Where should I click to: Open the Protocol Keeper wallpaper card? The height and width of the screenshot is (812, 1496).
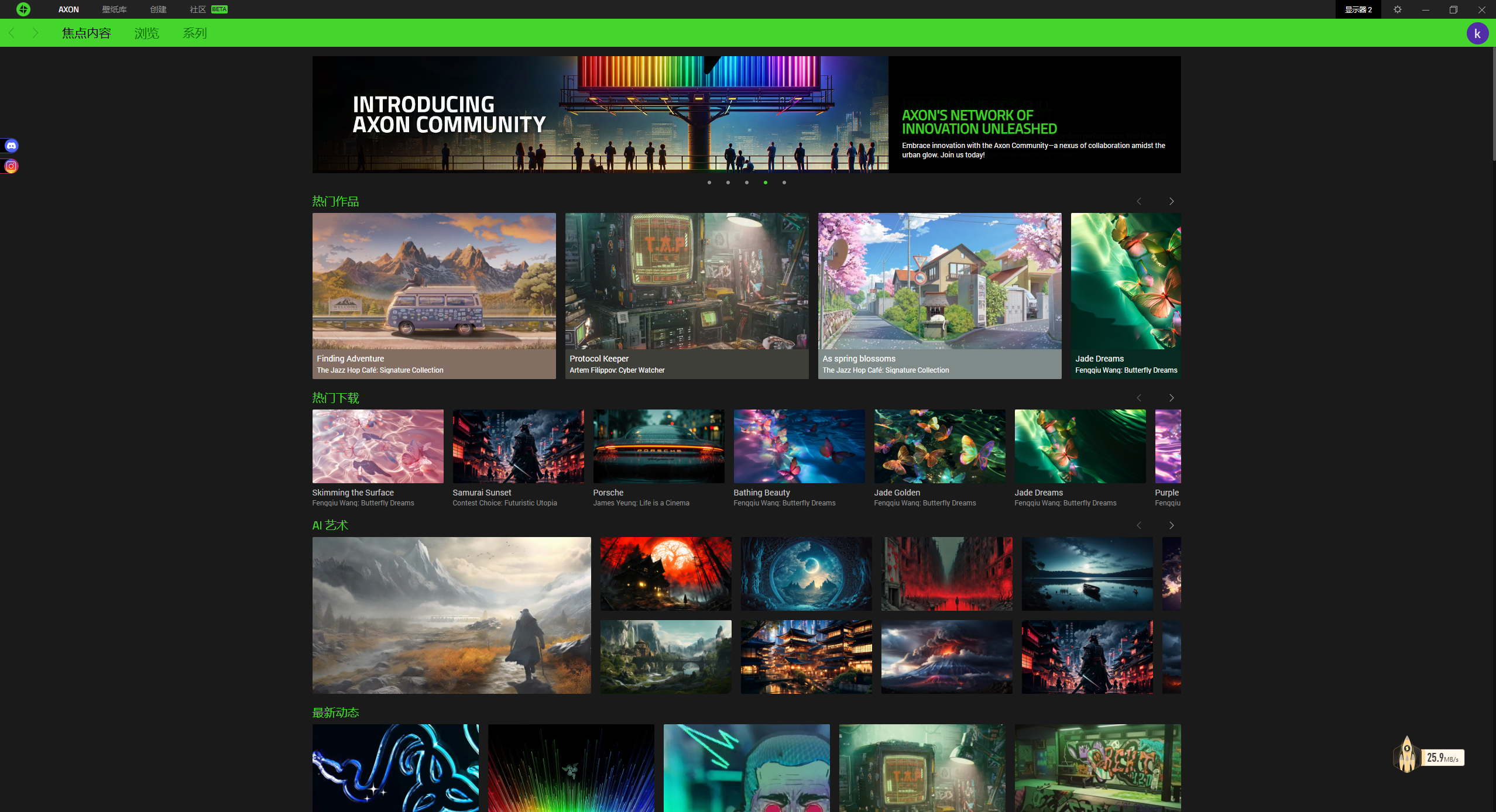pos(687,296)
